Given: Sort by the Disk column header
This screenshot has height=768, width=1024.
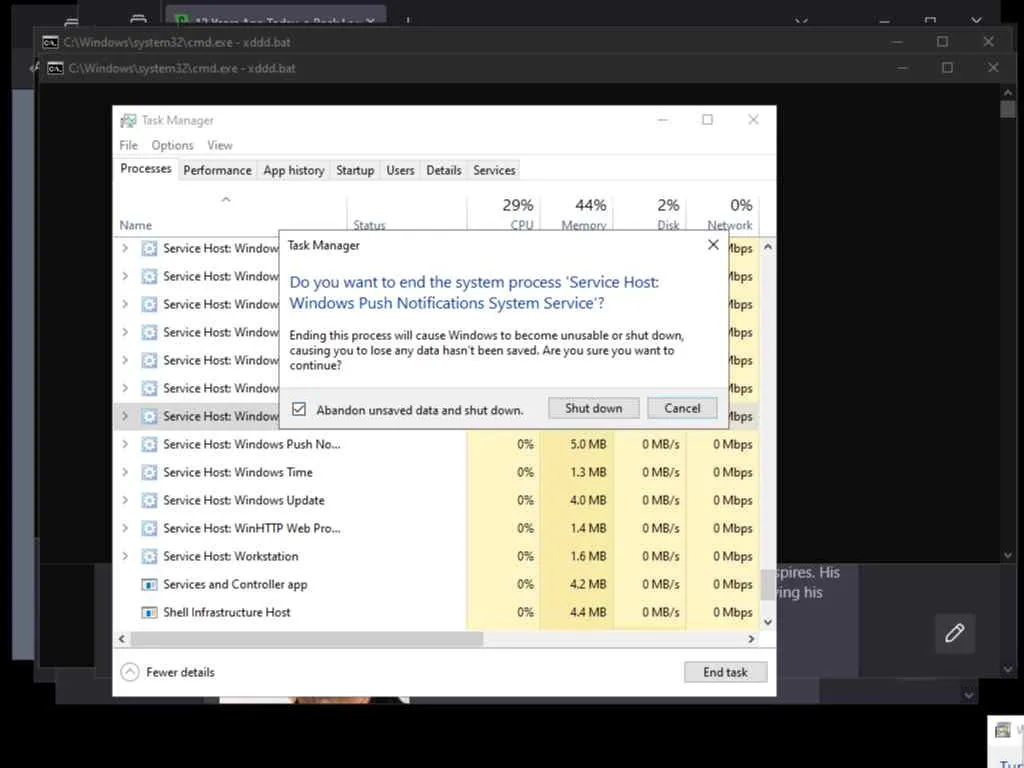Looking at the screenshot, I should 668,225.
